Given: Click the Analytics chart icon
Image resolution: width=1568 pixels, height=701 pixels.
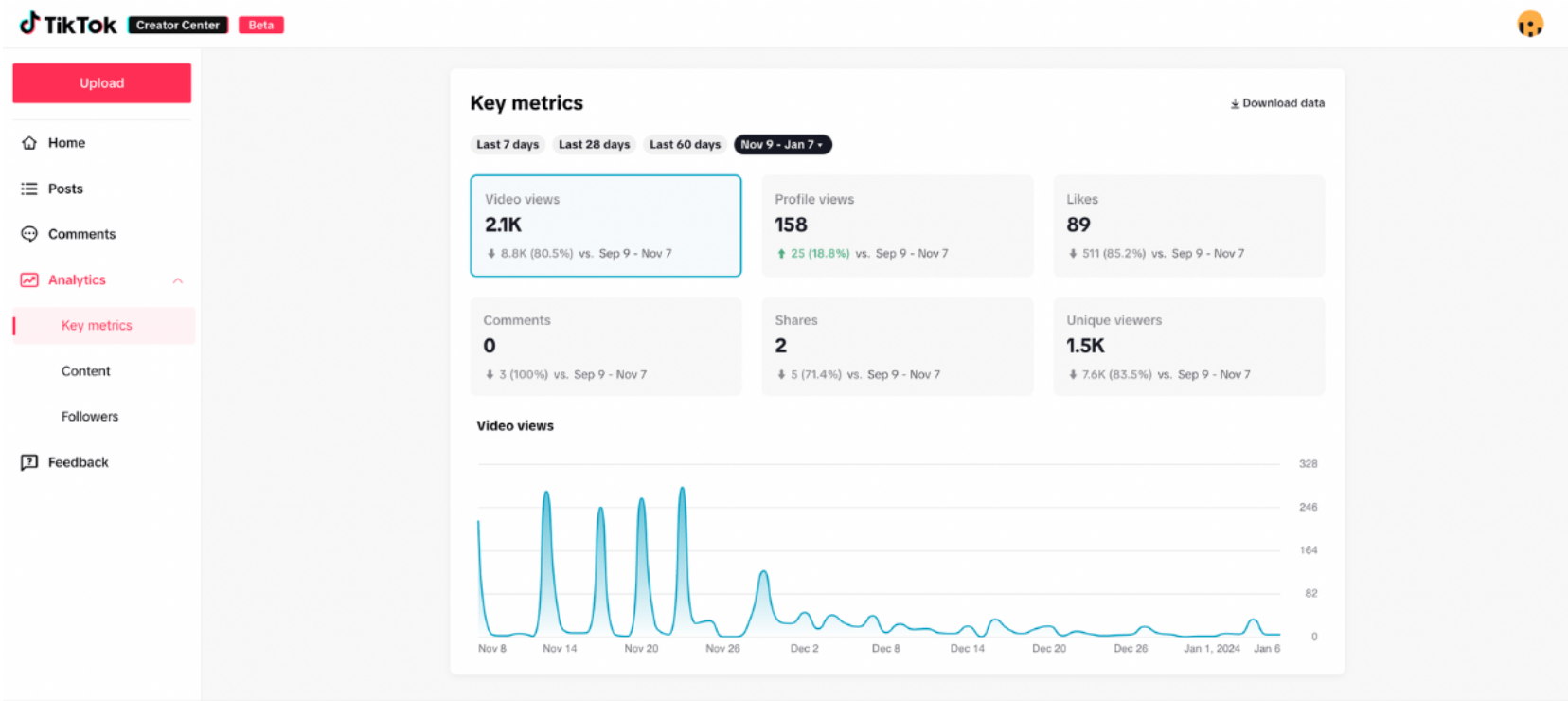Looking at the screenshot, I should click(x=29, y=280).
